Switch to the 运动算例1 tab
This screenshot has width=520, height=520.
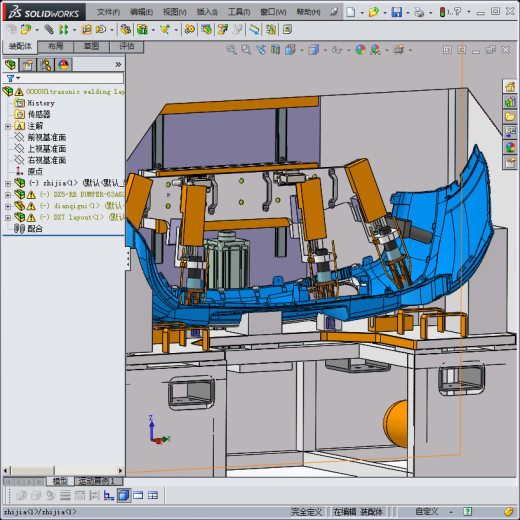pos(98,481)
